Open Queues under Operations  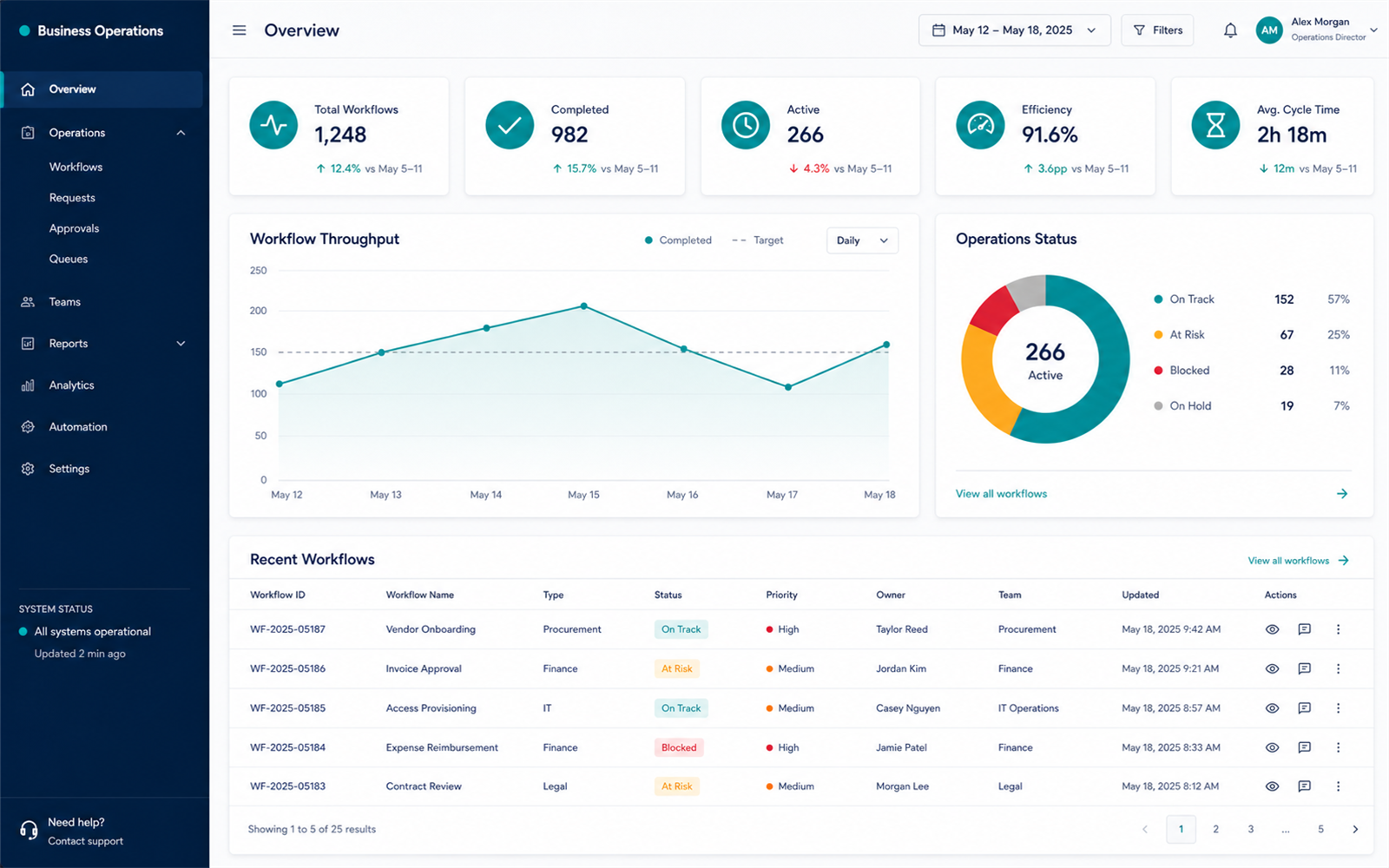(69, 259)
